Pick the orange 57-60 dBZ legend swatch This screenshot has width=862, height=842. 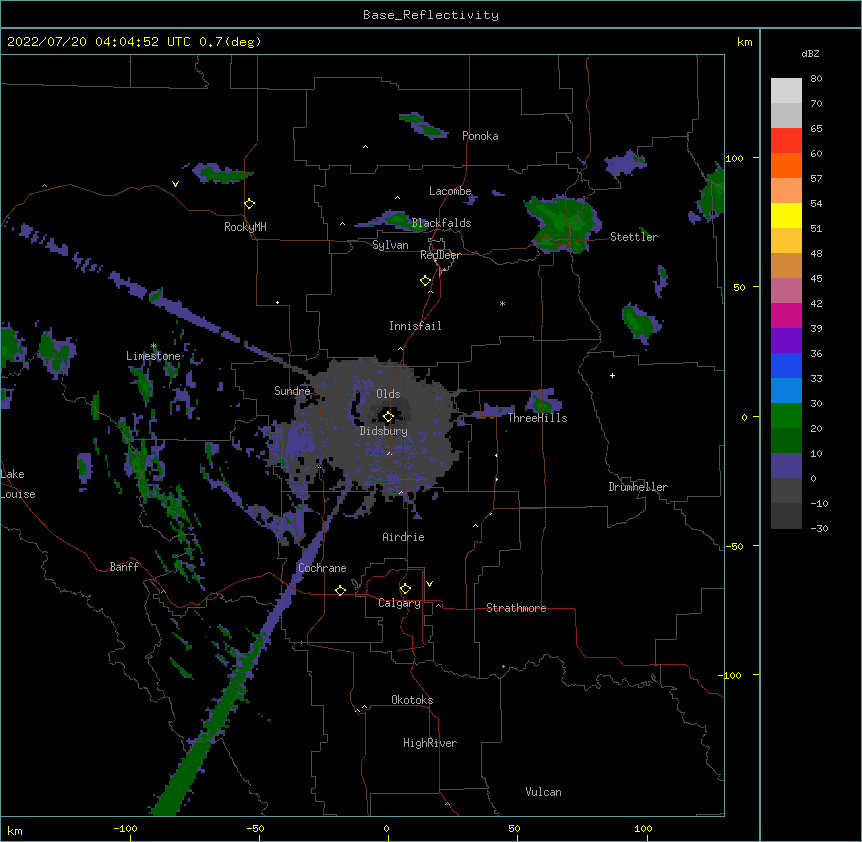(x=786, y=166)
